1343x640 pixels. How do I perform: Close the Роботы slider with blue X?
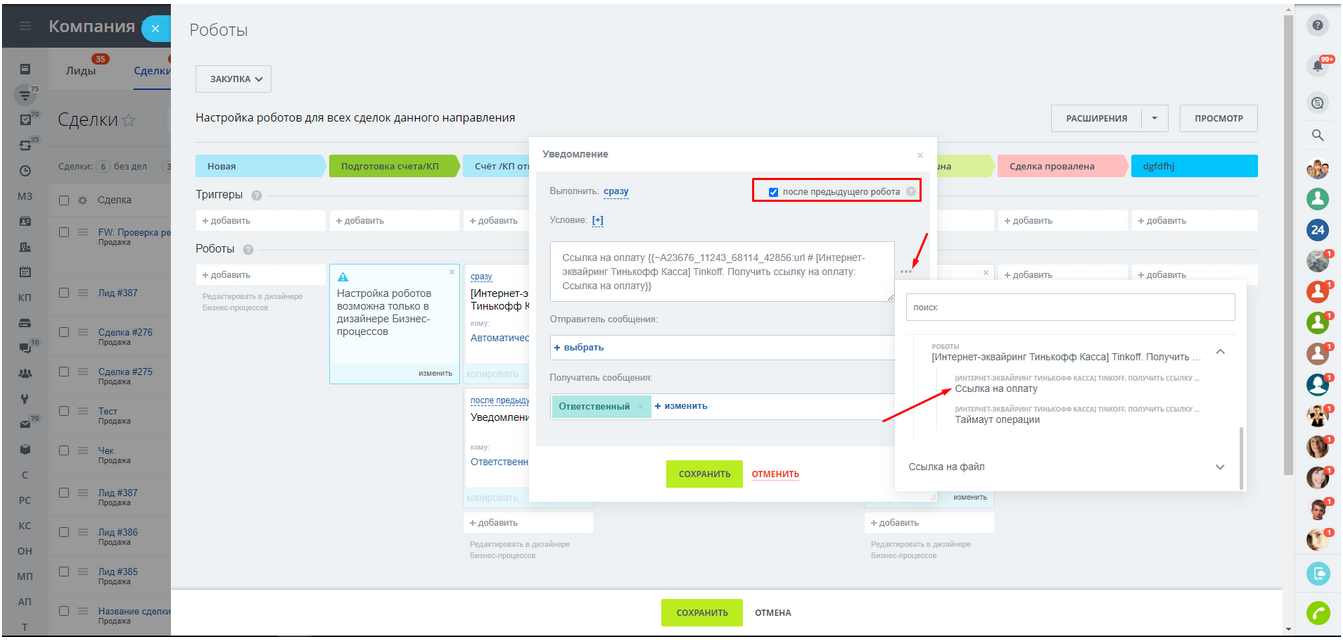155,29
